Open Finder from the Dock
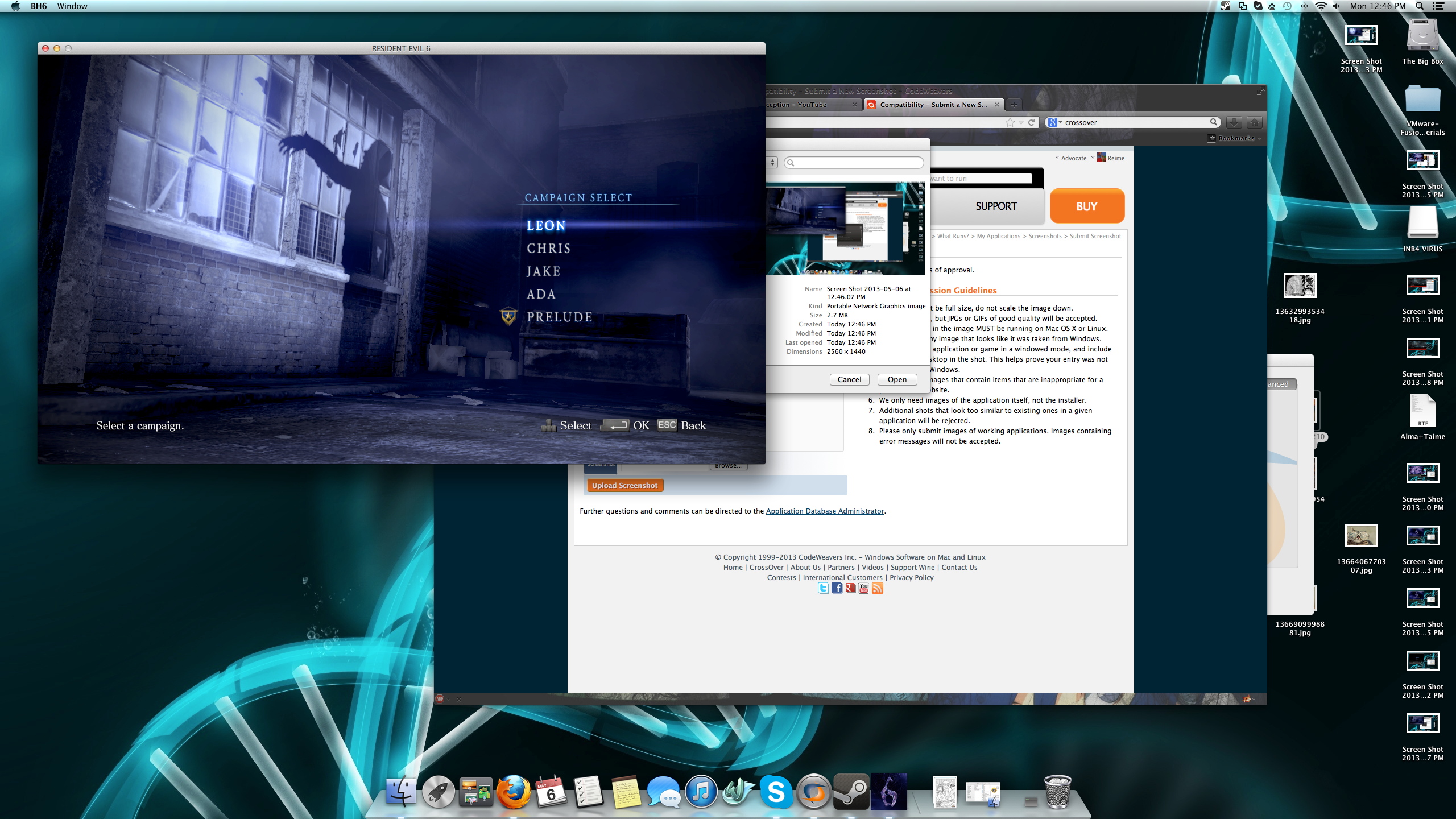1456x819 pixels. [x=401, y=791]
